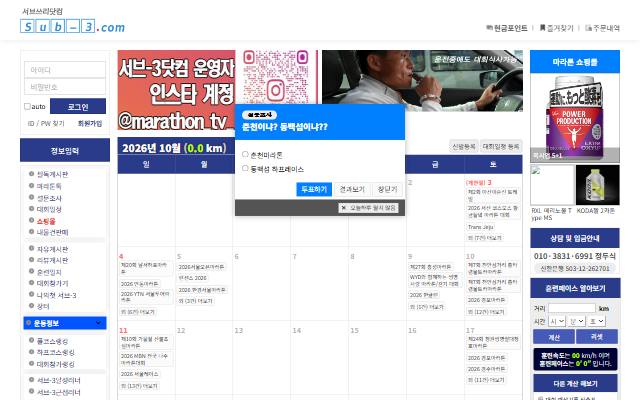This screenshot has height=400, width=640.
Task: Focus the 아이디 input field
Action: (65, 70)
